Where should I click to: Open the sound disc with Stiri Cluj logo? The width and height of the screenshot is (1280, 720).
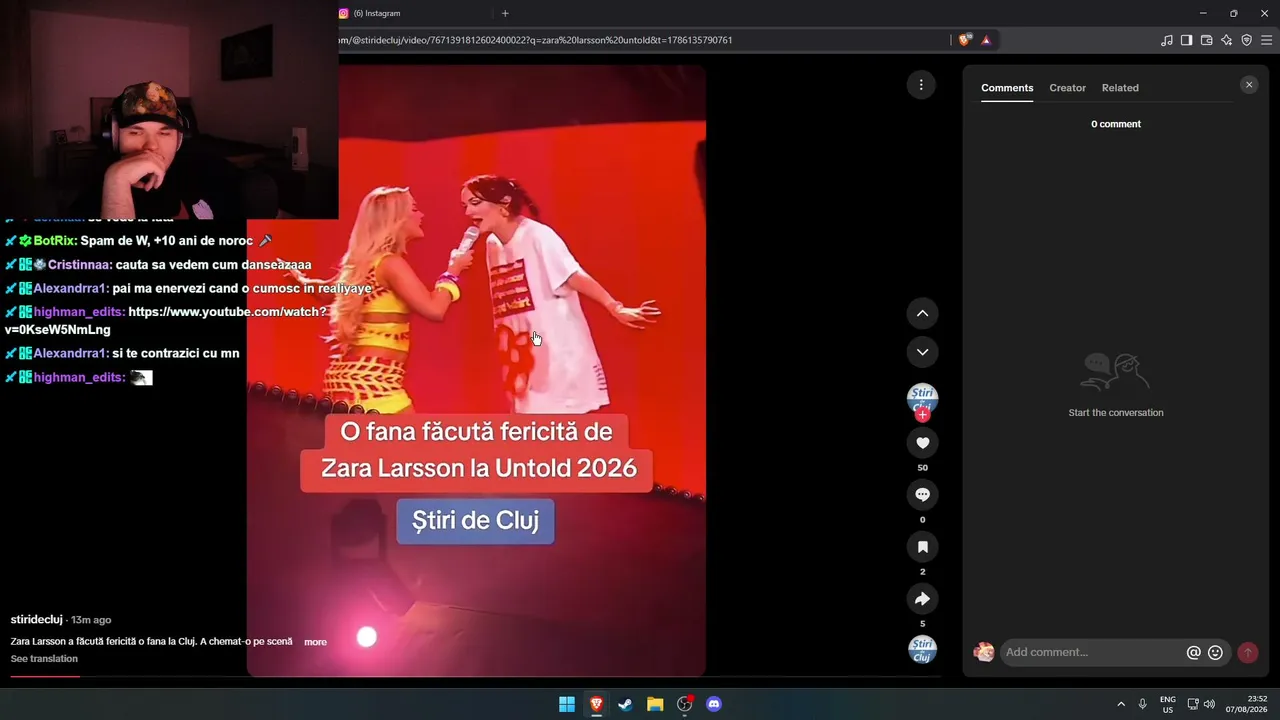pyautogui.click(x=922, y=650)
